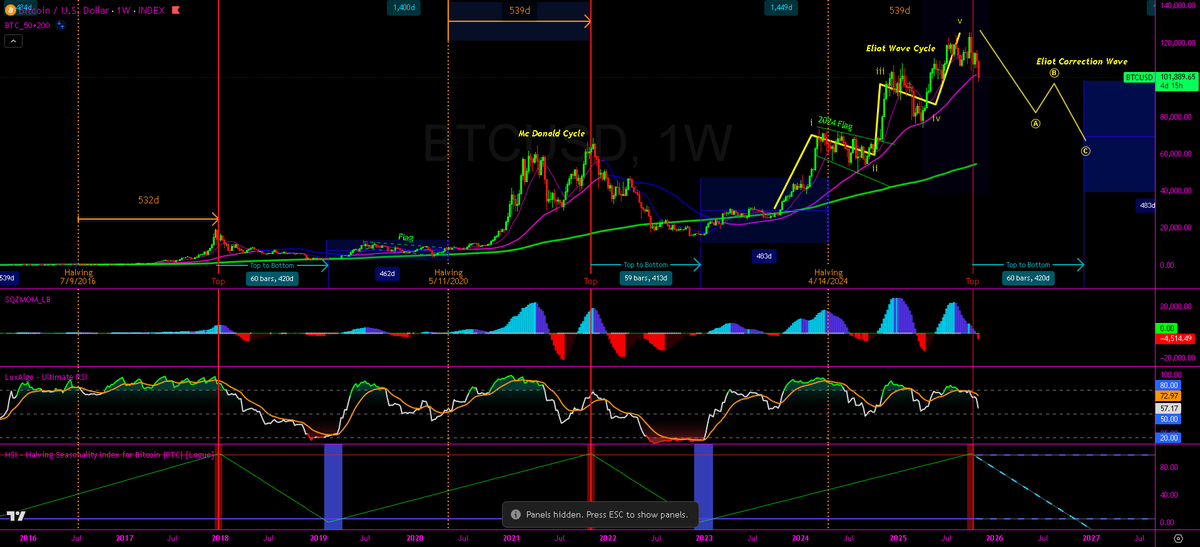Click the 'Halving 5/11/2020' label
Screen dimensions: 1200x547
pos(447,277)
